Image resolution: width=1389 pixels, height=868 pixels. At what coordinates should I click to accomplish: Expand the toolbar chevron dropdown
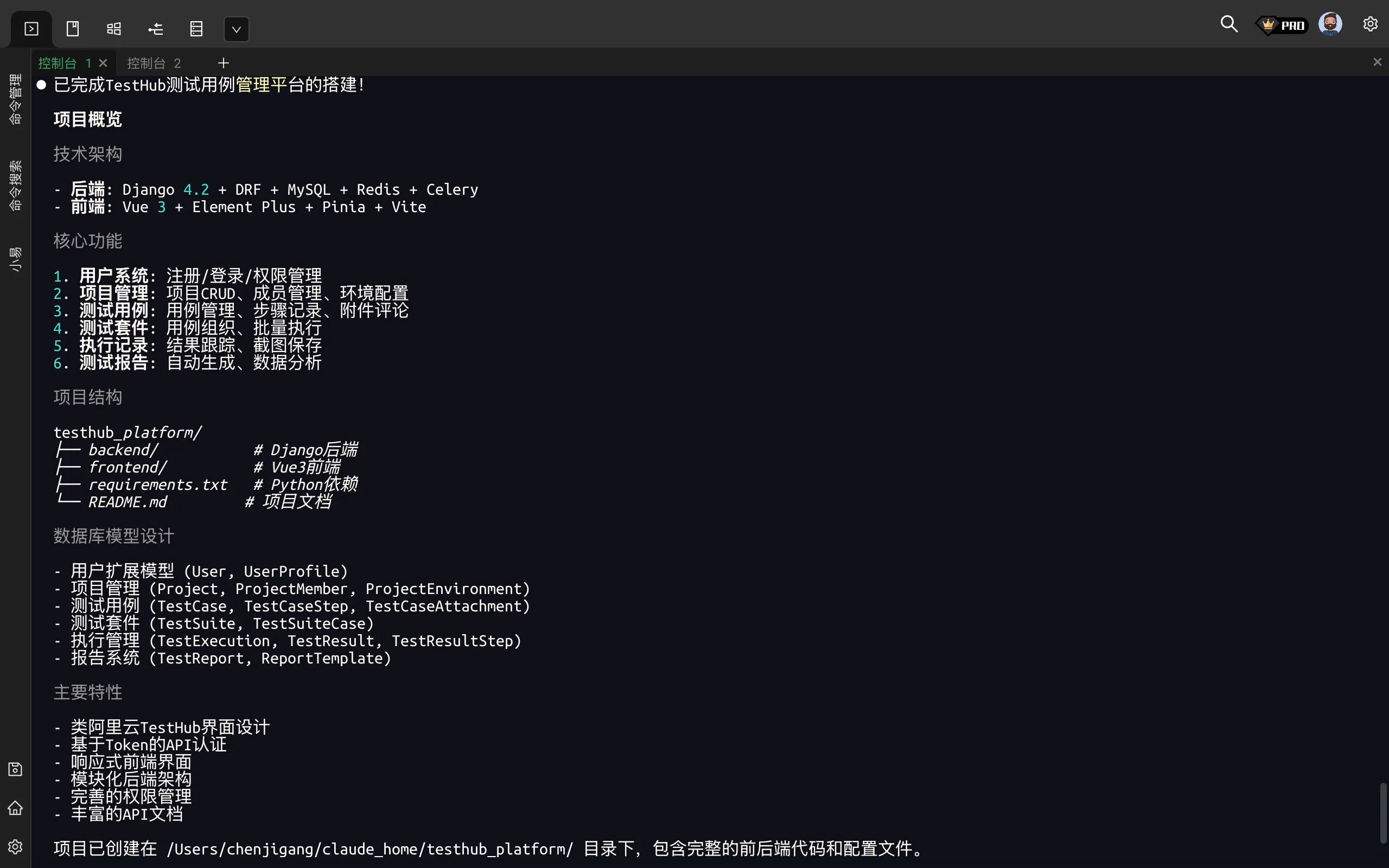click(x=236, y=29)
